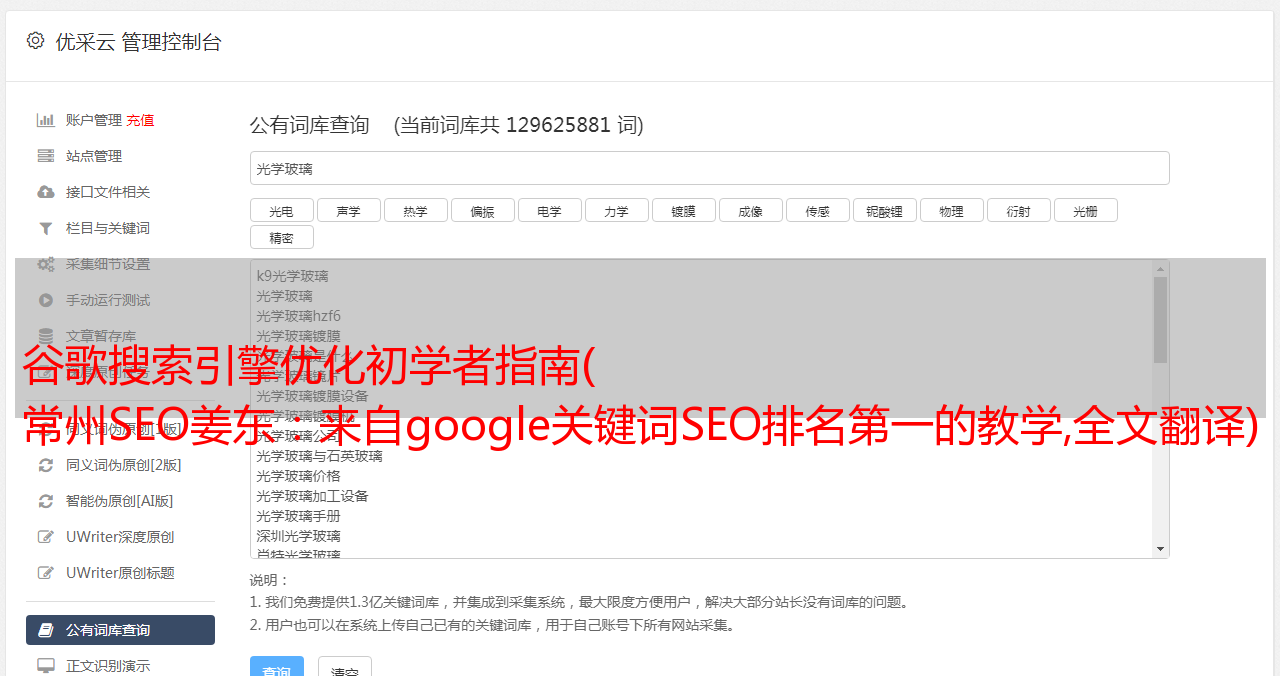Screen dimensions: 1280x676
Task: Select 光学玻璃与石英玻璃 in the results list
Action: point(319,456)
